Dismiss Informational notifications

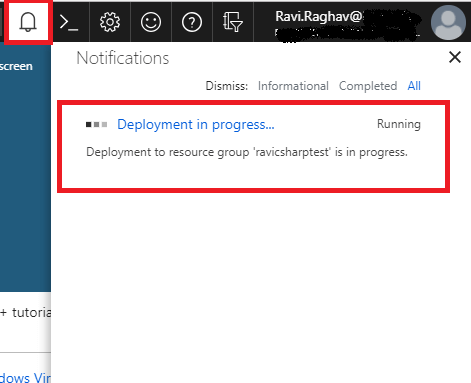tap(293, 86)
